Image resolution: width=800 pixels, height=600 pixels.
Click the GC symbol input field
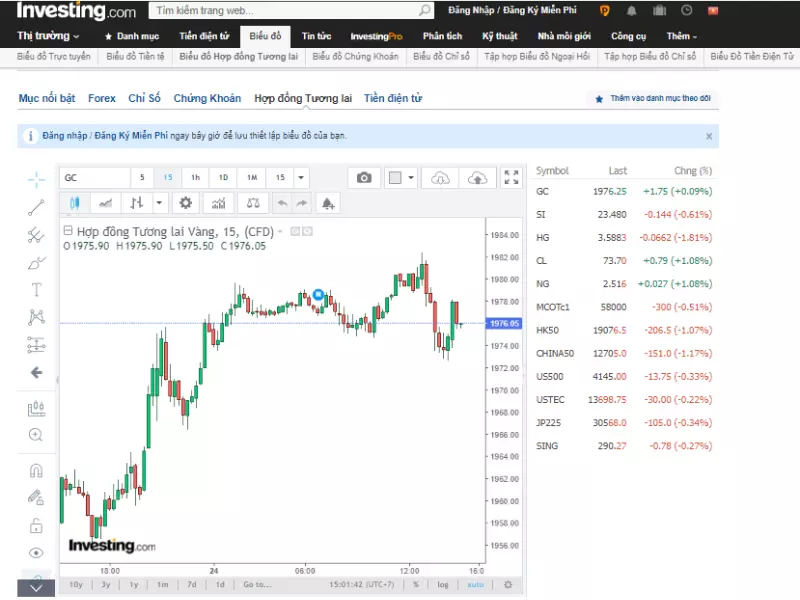click(95, 178)
